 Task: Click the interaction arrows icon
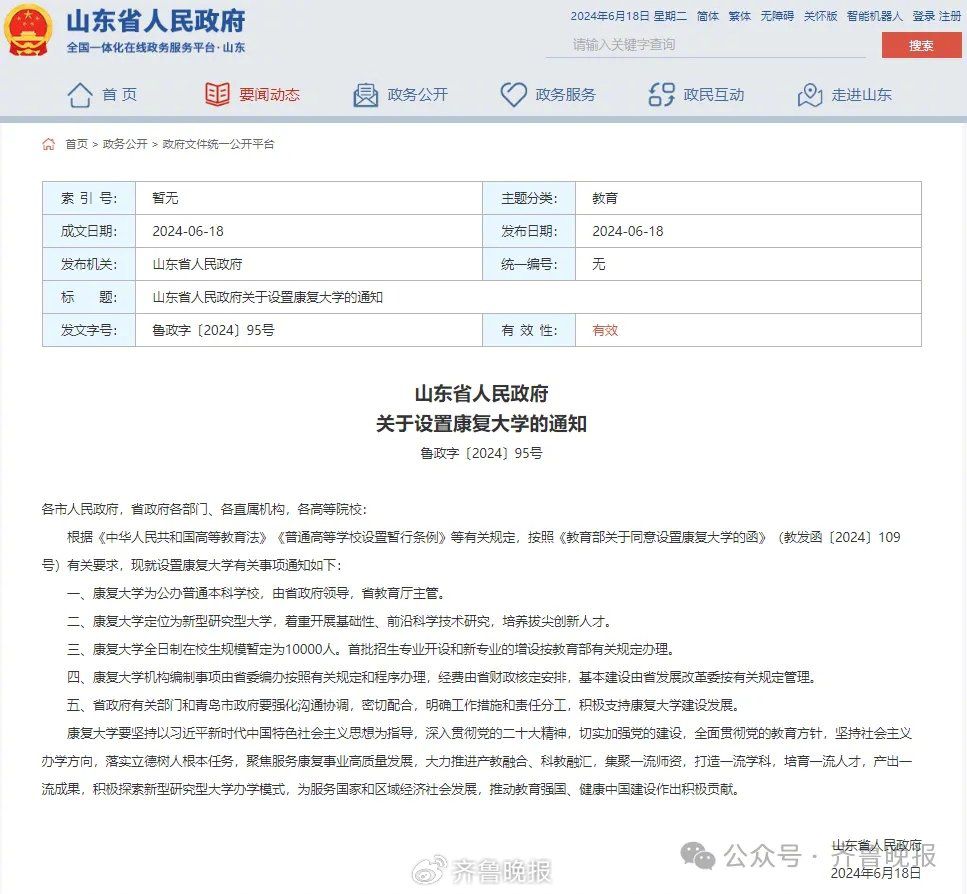(661, 95)
